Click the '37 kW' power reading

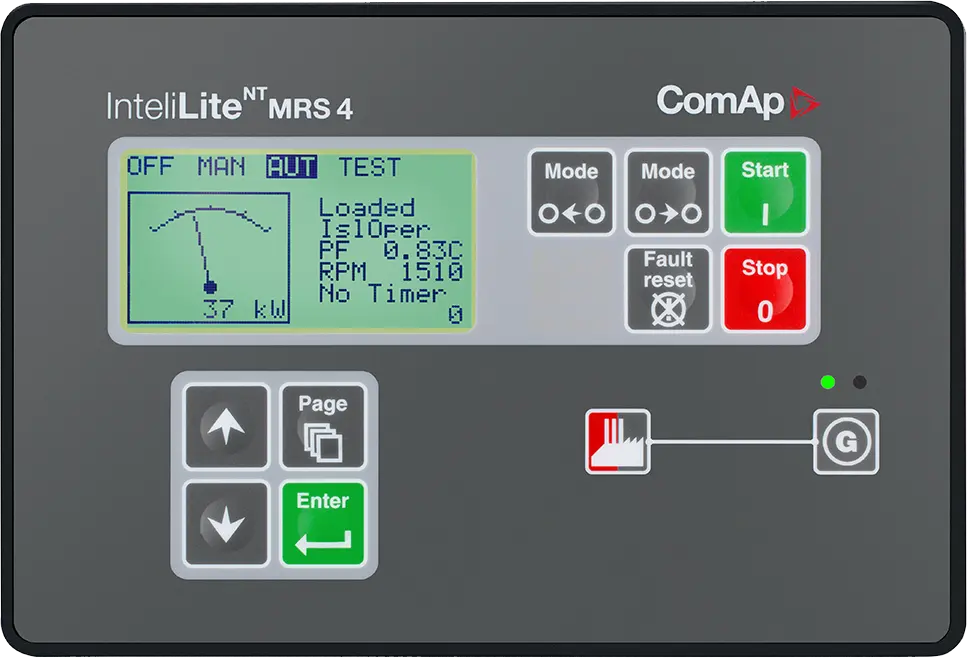point(245,309)
